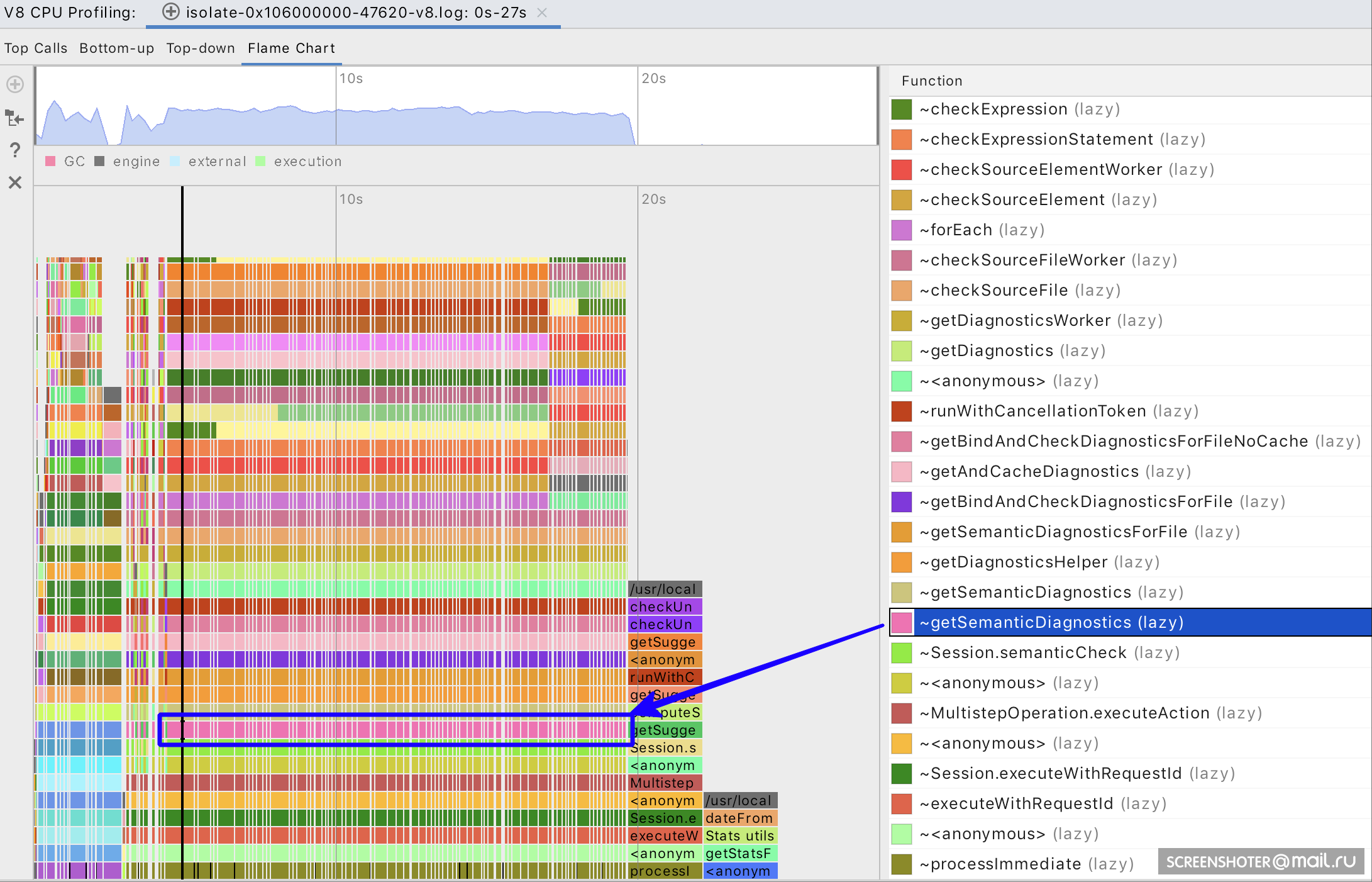This screenshot has width=1372, height=882.
Task: Open help via question mark icon
Action: pyautogui.click(x=15, y=150)
